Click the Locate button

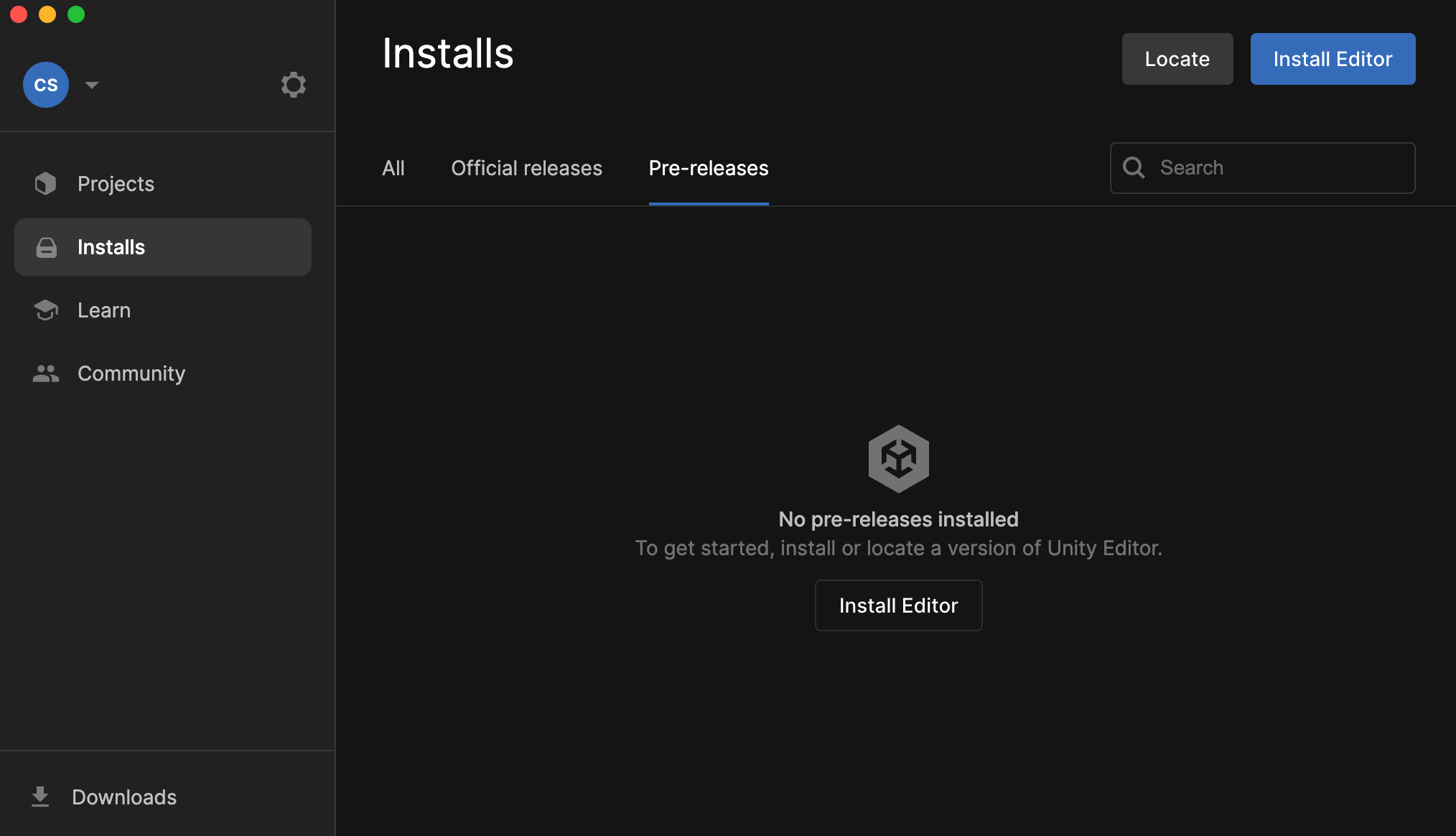point(1177,59)
